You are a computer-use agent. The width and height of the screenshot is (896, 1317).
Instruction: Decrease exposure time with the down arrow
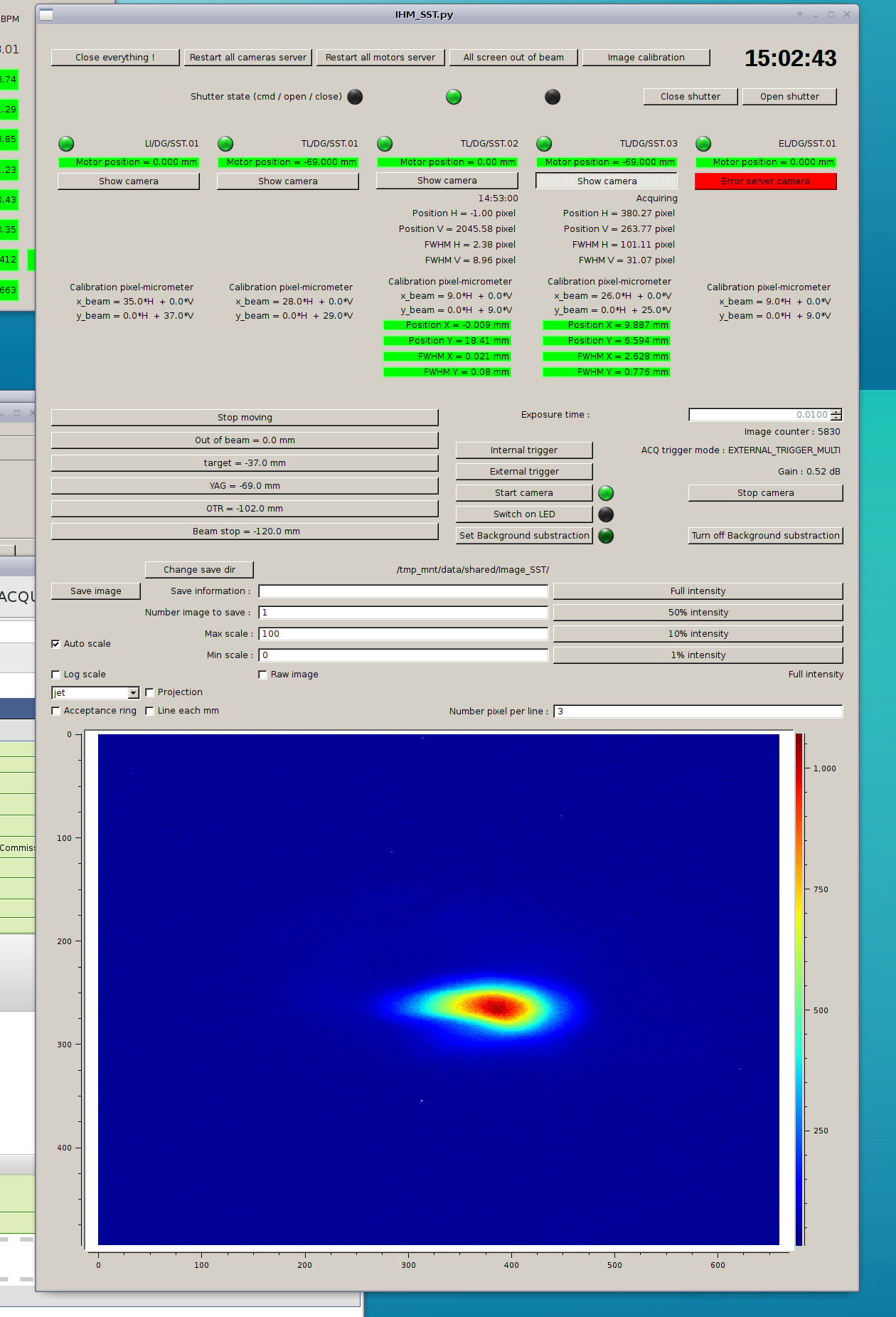[x=836, y=418]
